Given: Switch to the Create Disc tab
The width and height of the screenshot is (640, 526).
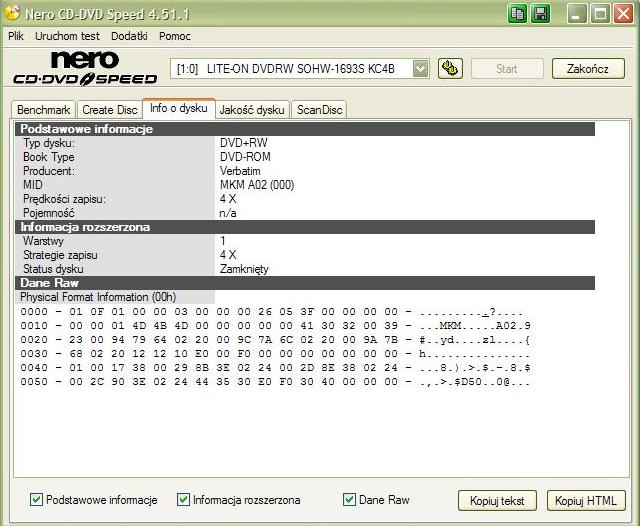Looking at the screenshot, I should (110, 110).
